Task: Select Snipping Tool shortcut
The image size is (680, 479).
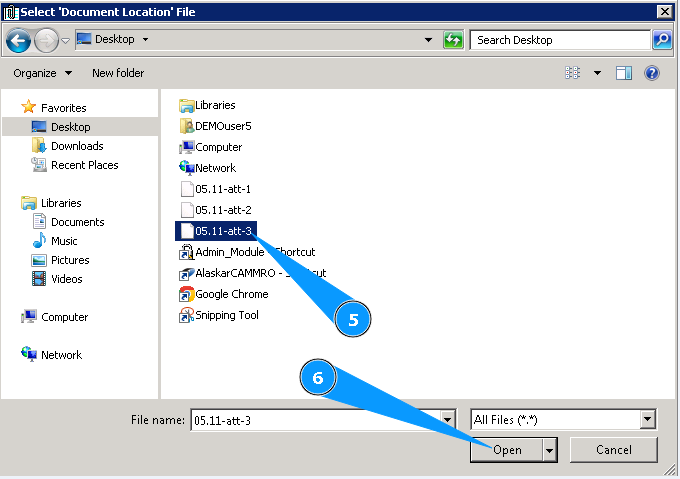Action: pos(219,315)
